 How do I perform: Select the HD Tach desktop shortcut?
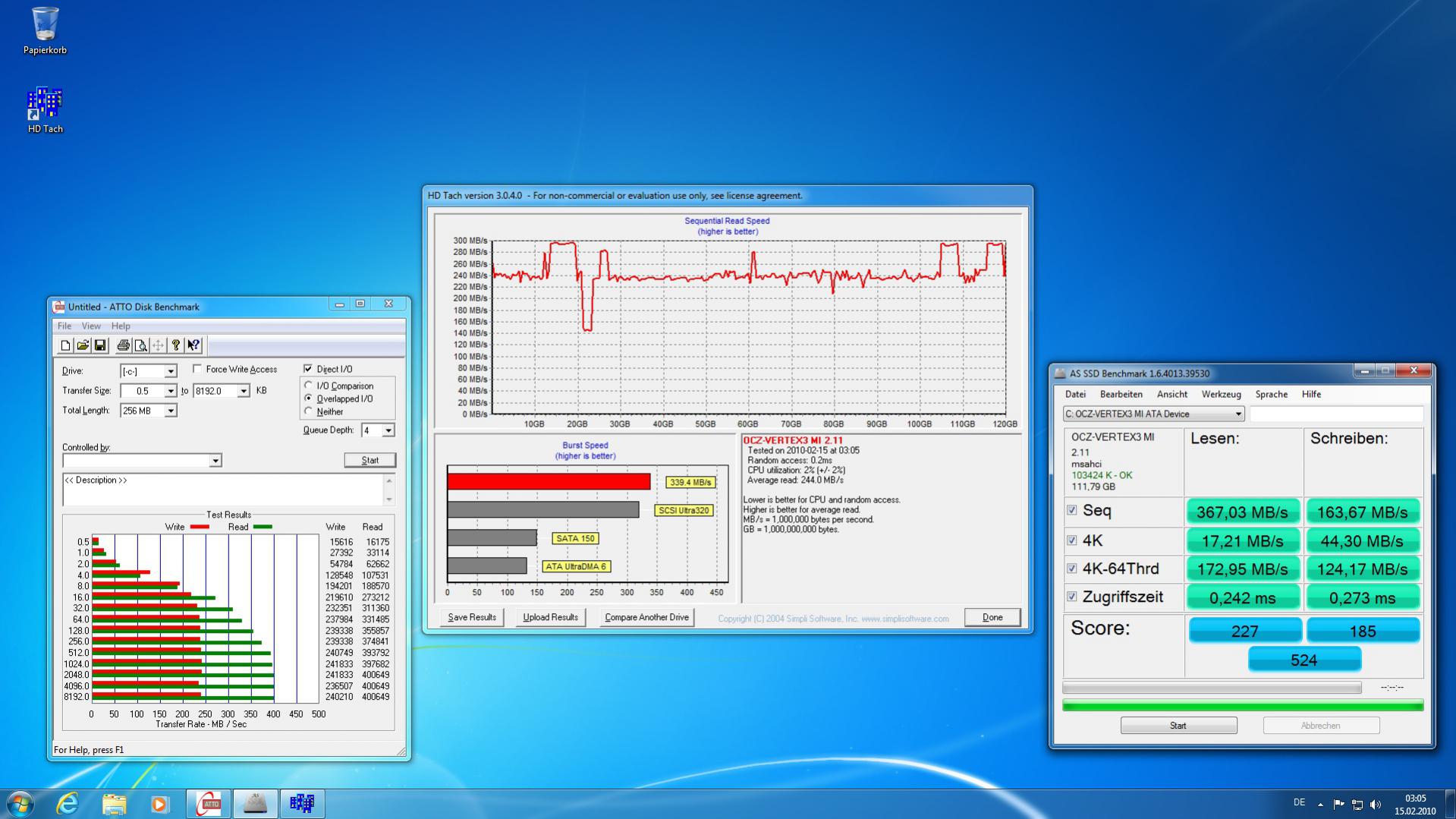pyautogui.click(x=45, y=110)
